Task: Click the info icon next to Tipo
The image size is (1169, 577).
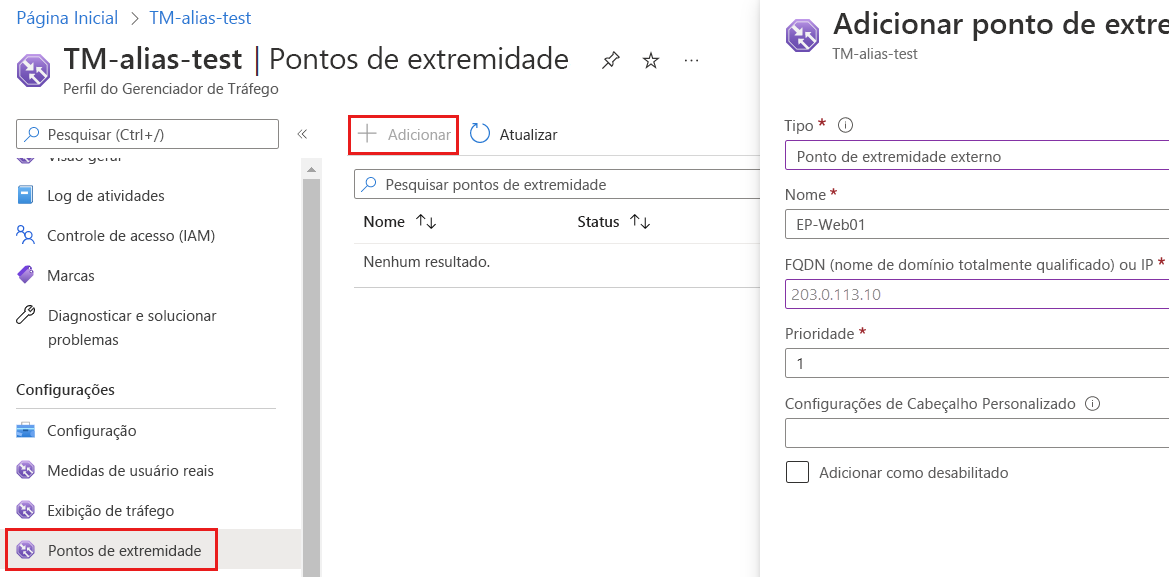Action: pos(847,124)
